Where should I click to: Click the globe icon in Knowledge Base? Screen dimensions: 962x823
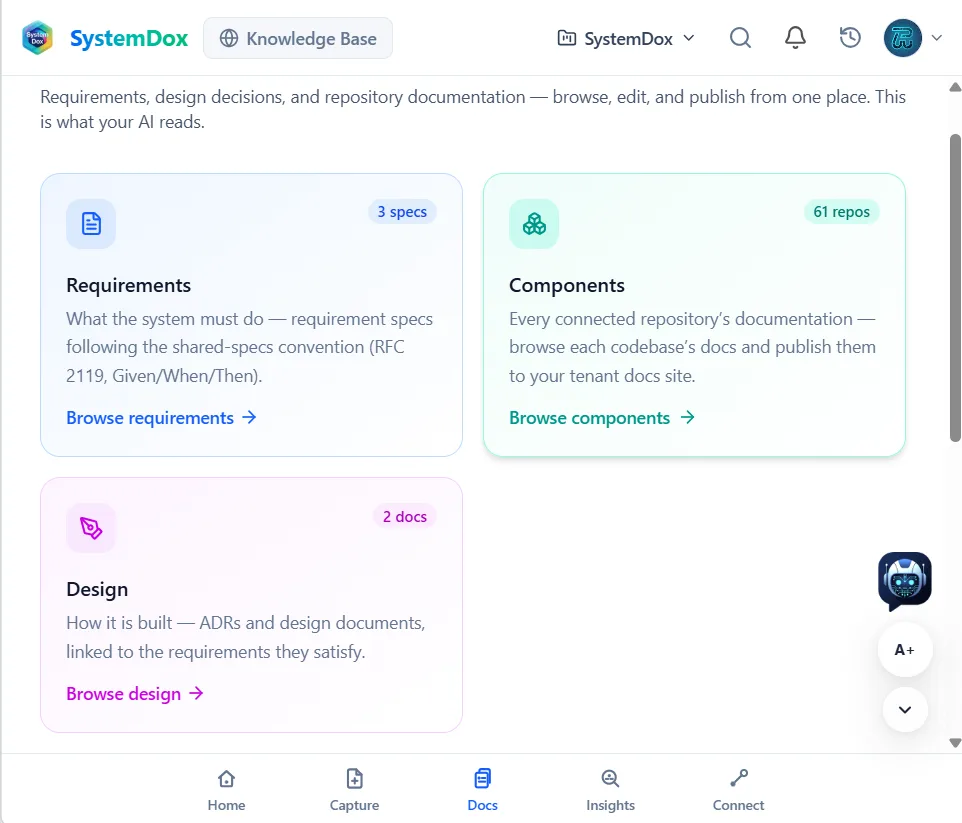point(229,38)
